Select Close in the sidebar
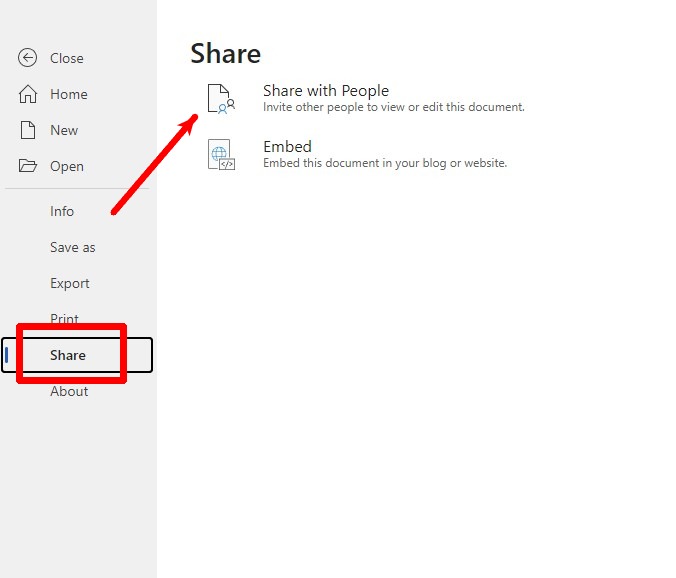This screenshot has width=676, height=578. (x=67, y=58)
